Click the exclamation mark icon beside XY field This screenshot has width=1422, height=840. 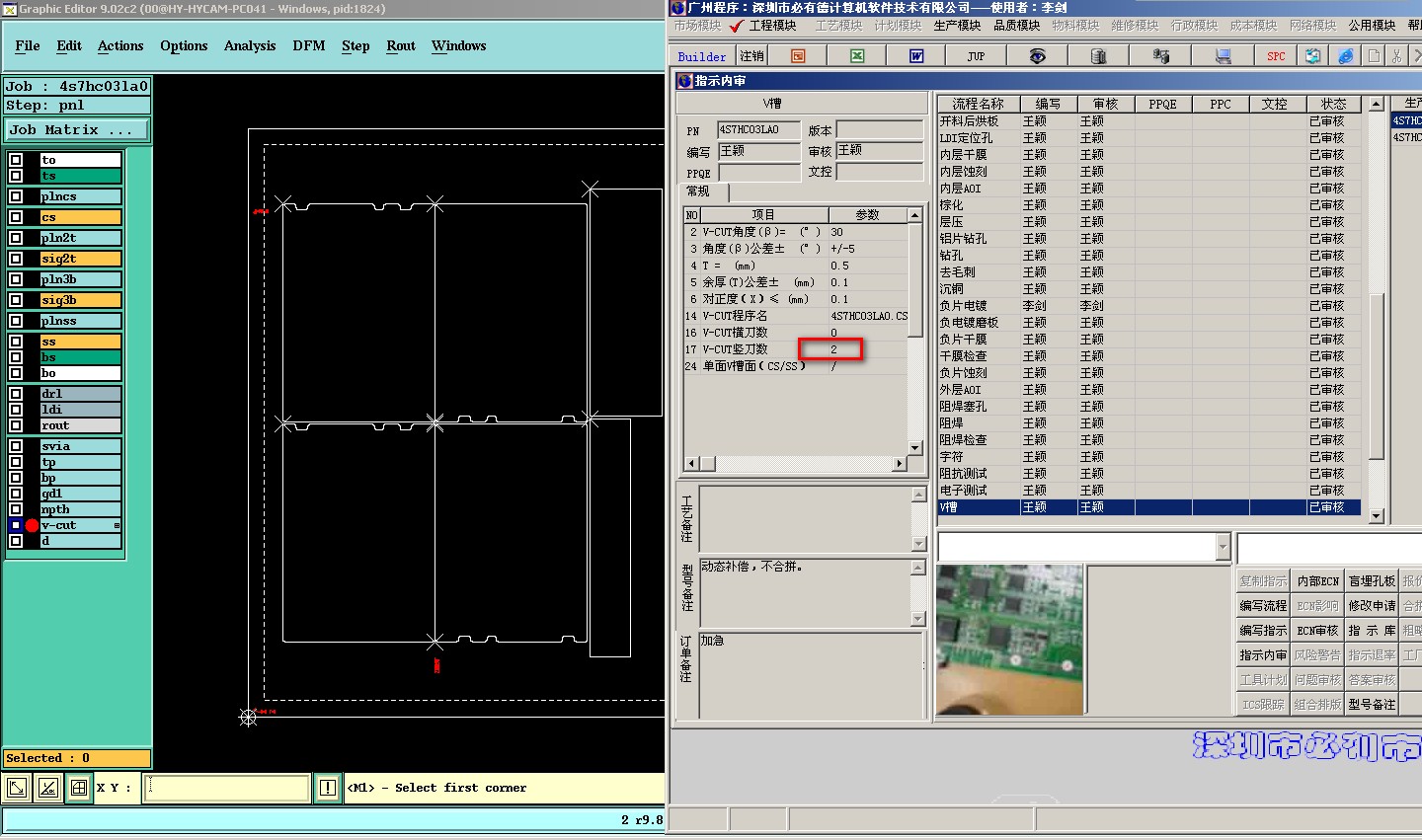click(x=328, y=788)
